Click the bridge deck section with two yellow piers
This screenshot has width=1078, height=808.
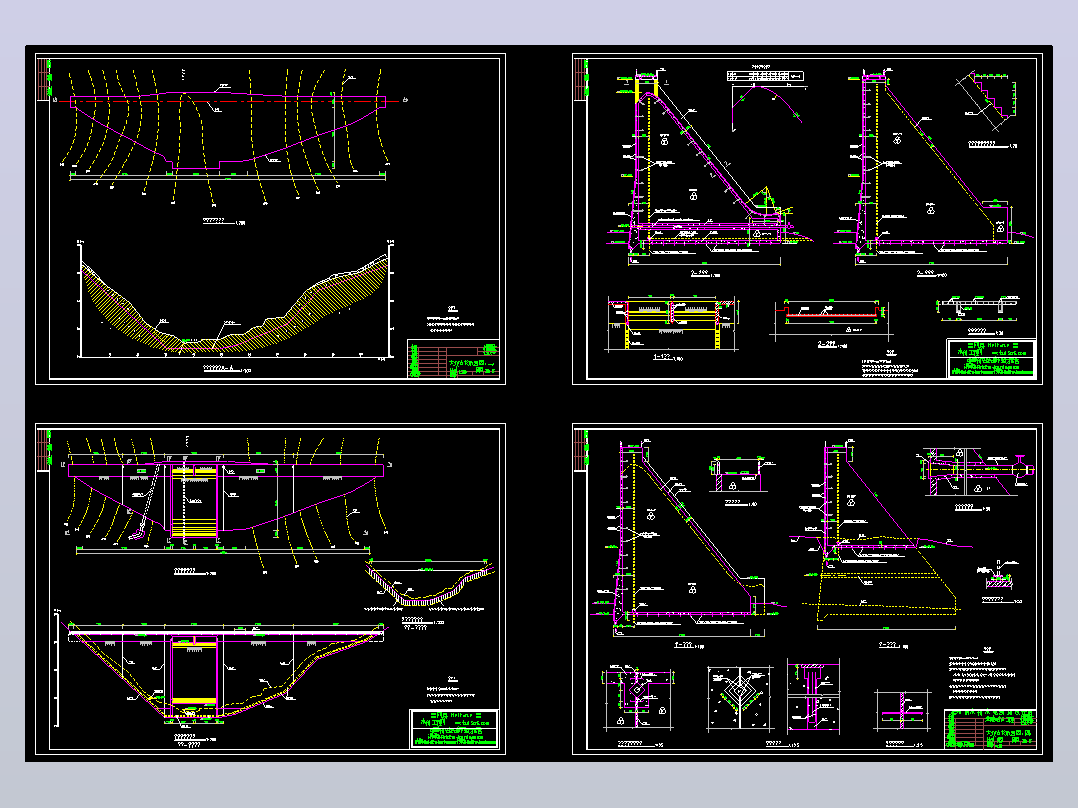click(x=672, y=323)
